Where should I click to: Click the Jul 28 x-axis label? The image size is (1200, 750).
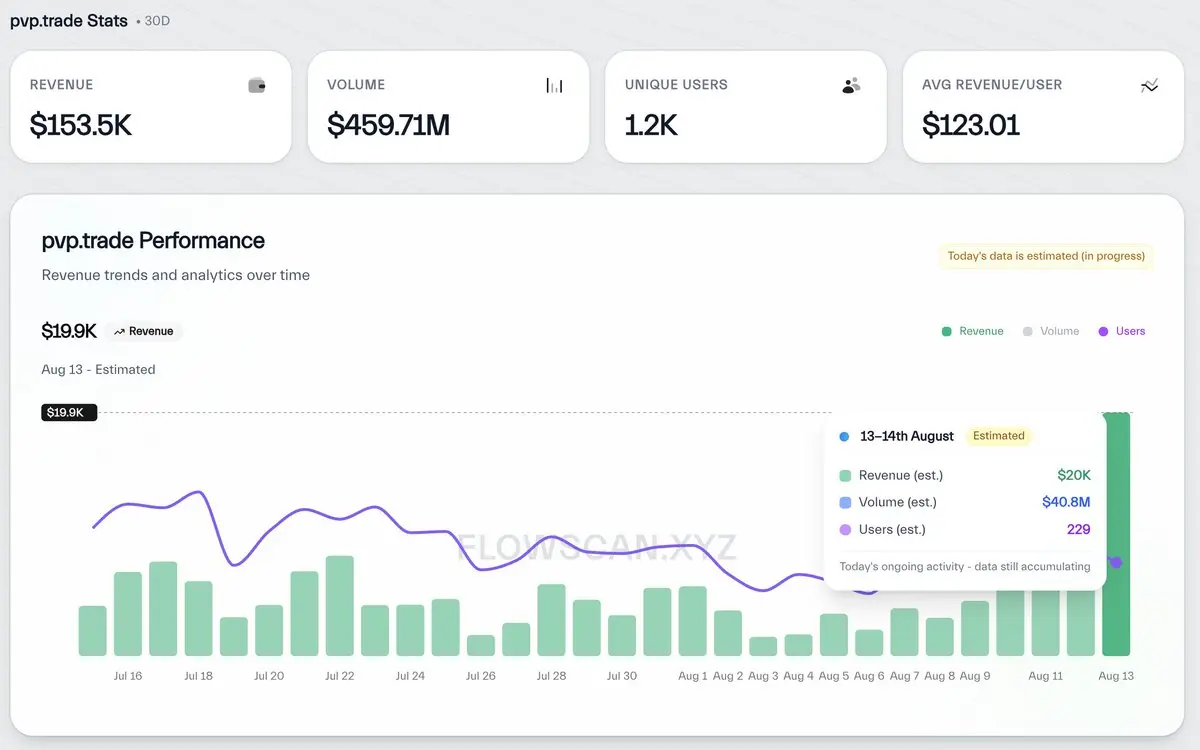(x=551, y=676)
